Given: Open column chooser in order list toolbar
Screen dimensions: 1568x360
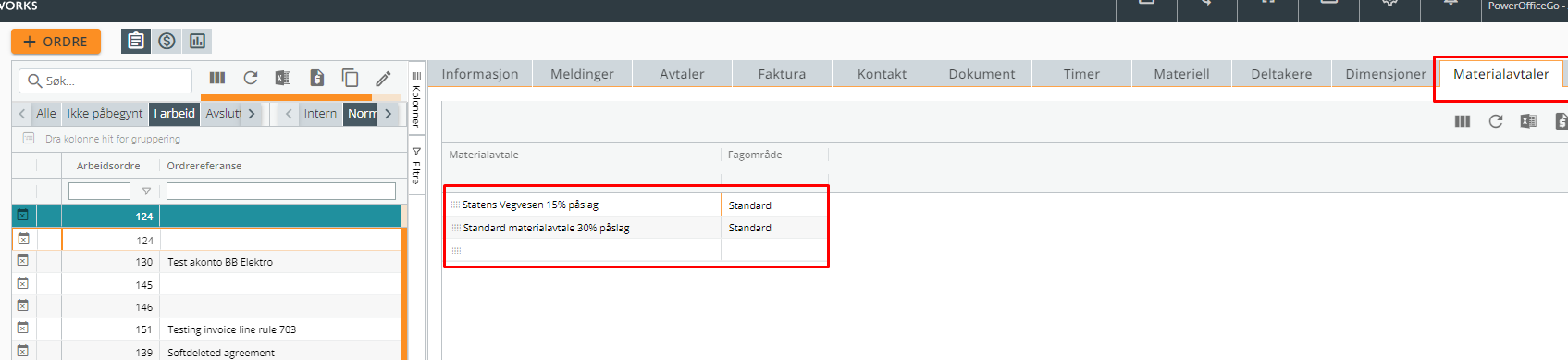Looking at the screenshot, I should click(x=217, y=78).
